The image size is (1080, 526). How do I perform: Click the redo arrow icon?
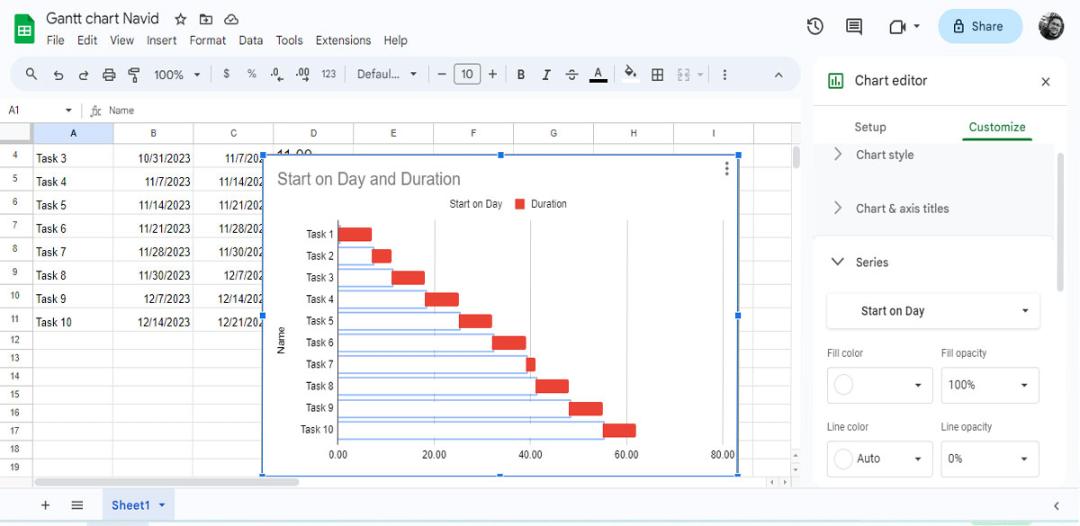pos(83,74)
